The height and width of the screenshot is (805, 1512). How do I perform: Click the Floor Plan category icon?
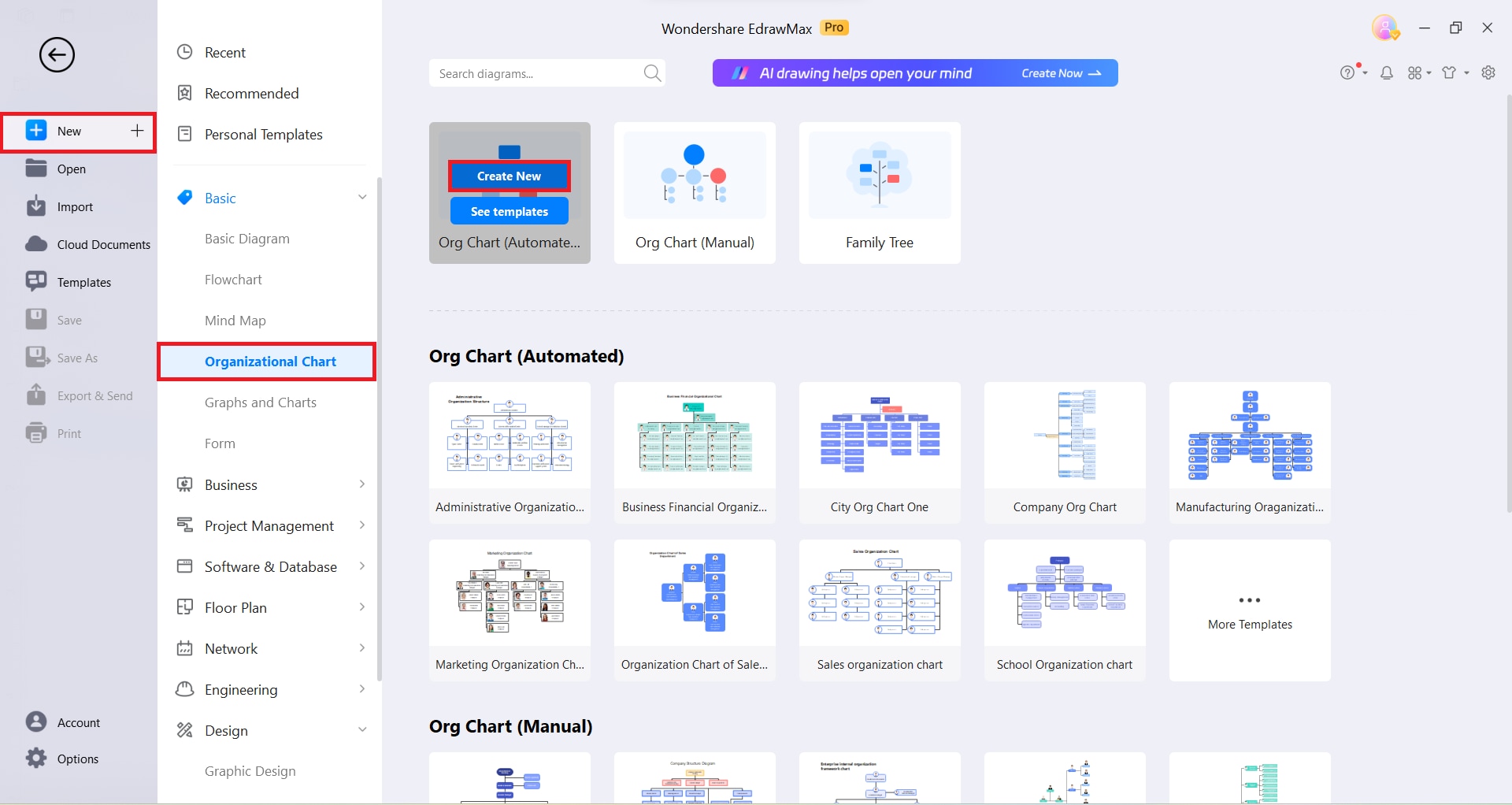tap(185, 607)
